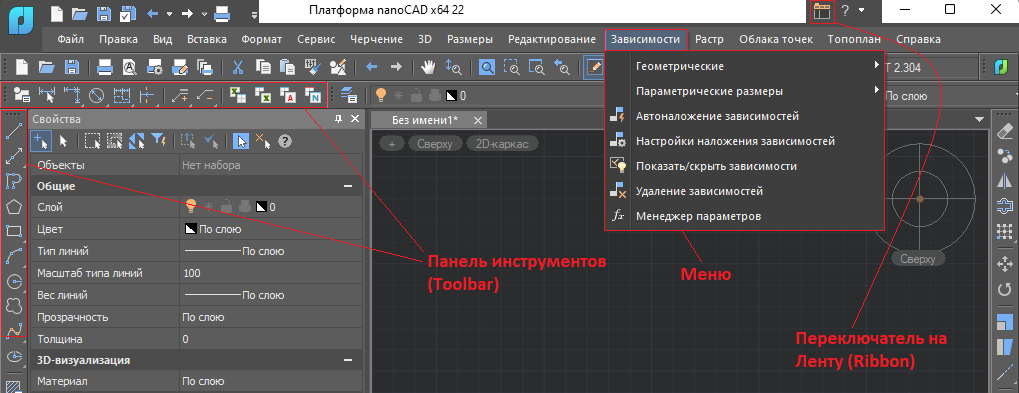The width and height of the screenshot is (1019, 393).
Task: Select the Spline drawing tool
Action: pos(14,331)
